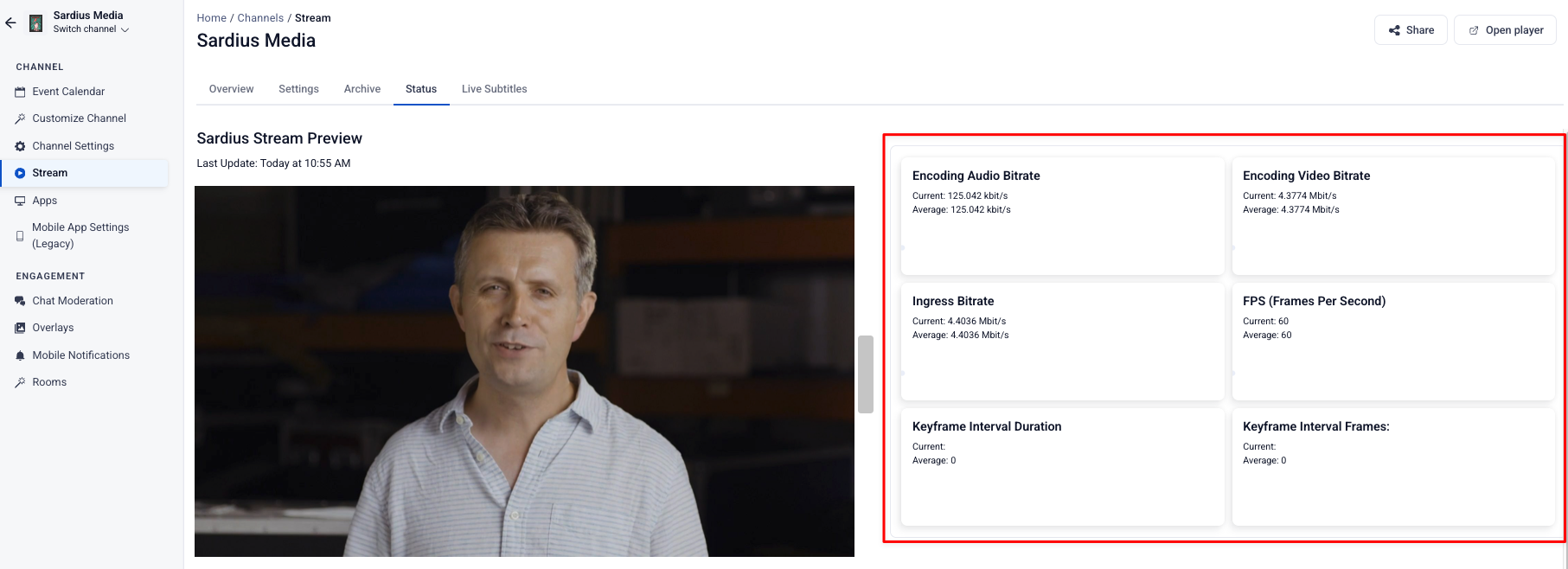This screenshot has height=569, width=1568.
Task: Click the Chat Moderation bubbles icon
Action: 20,301
